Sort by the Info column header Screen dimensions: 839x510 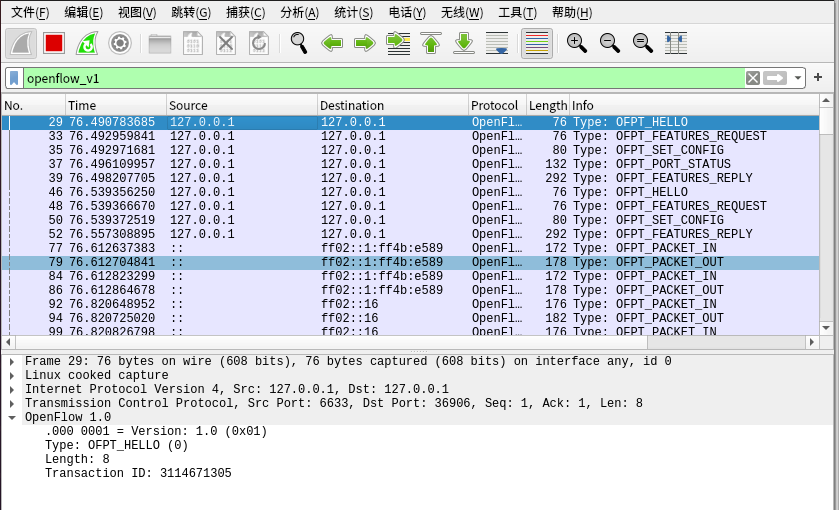pos(694,105)
